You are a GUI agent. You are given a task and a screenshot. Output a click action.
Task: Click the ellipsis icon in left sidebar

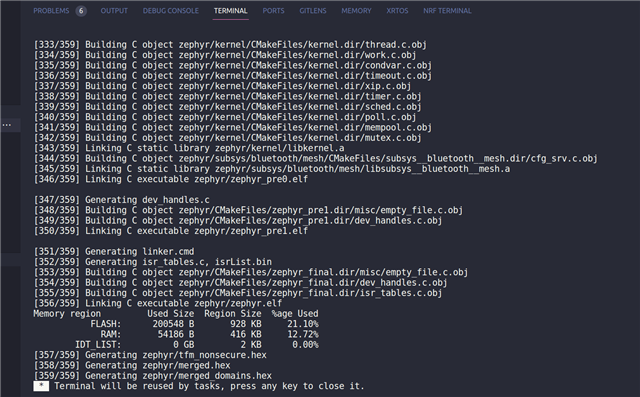pos(7,125)
